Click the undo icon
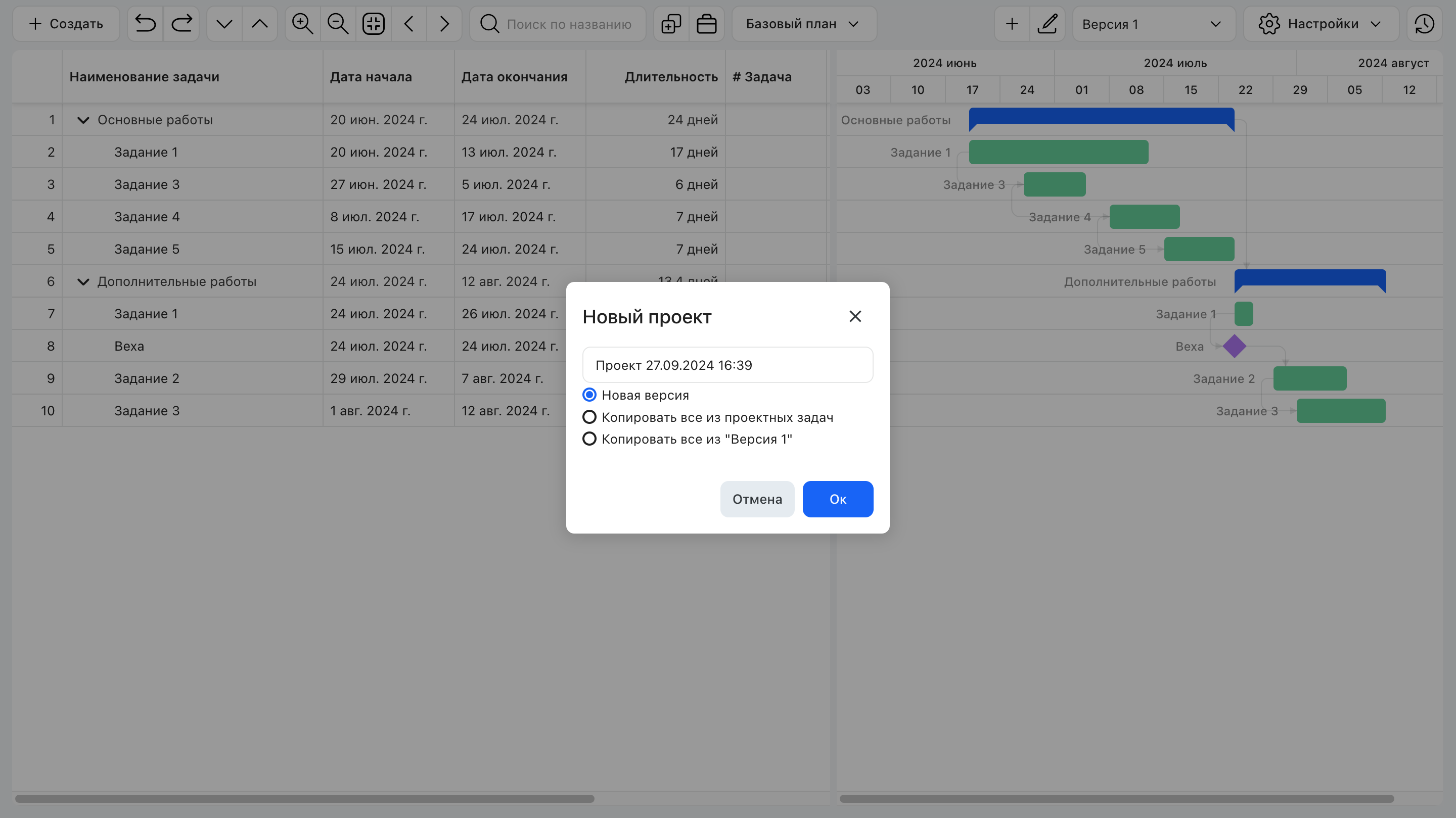1456x818 pixels. point(145,24)
